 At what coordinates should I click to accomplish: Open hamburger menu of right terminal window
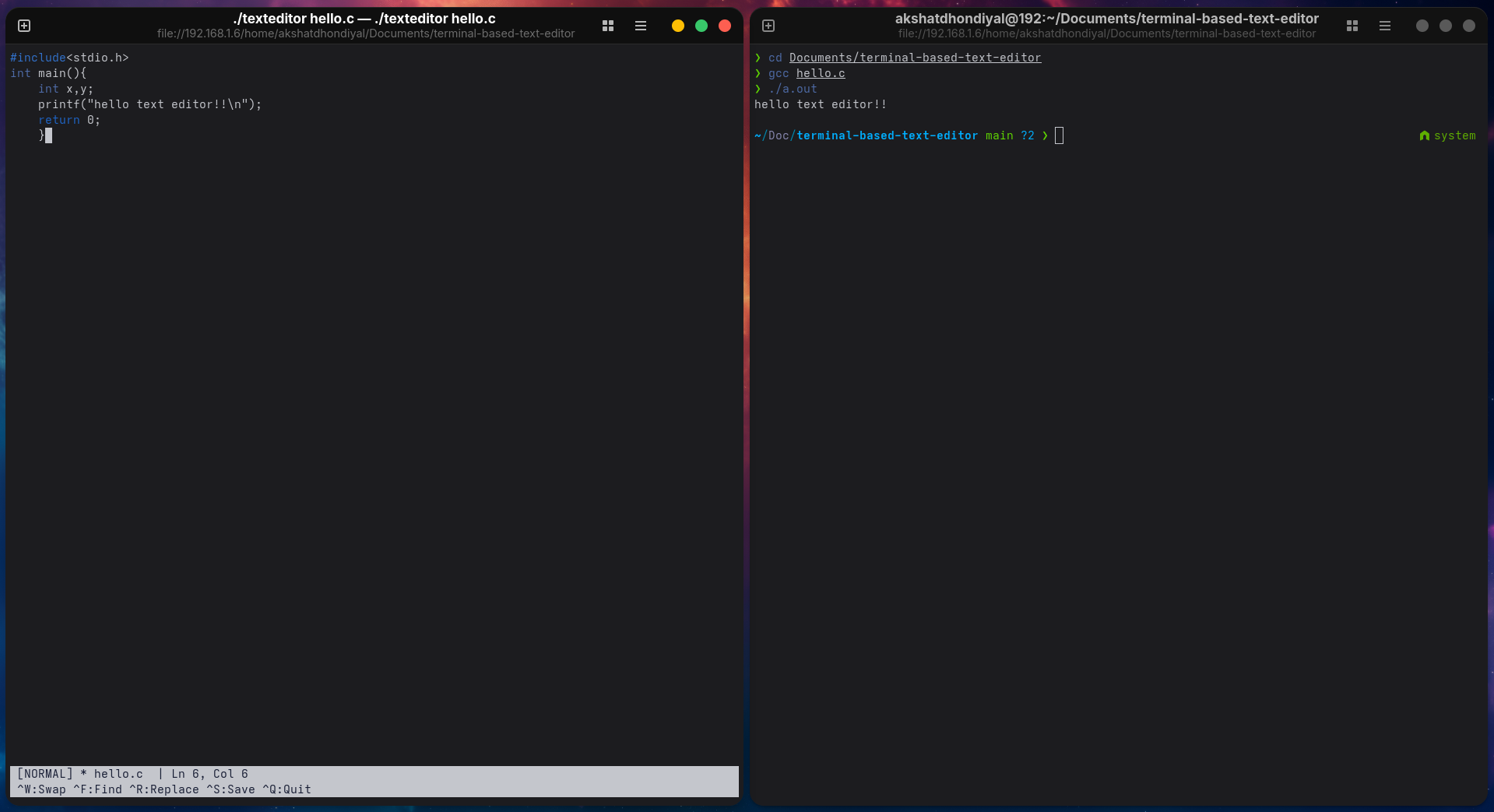(1385, 26)
